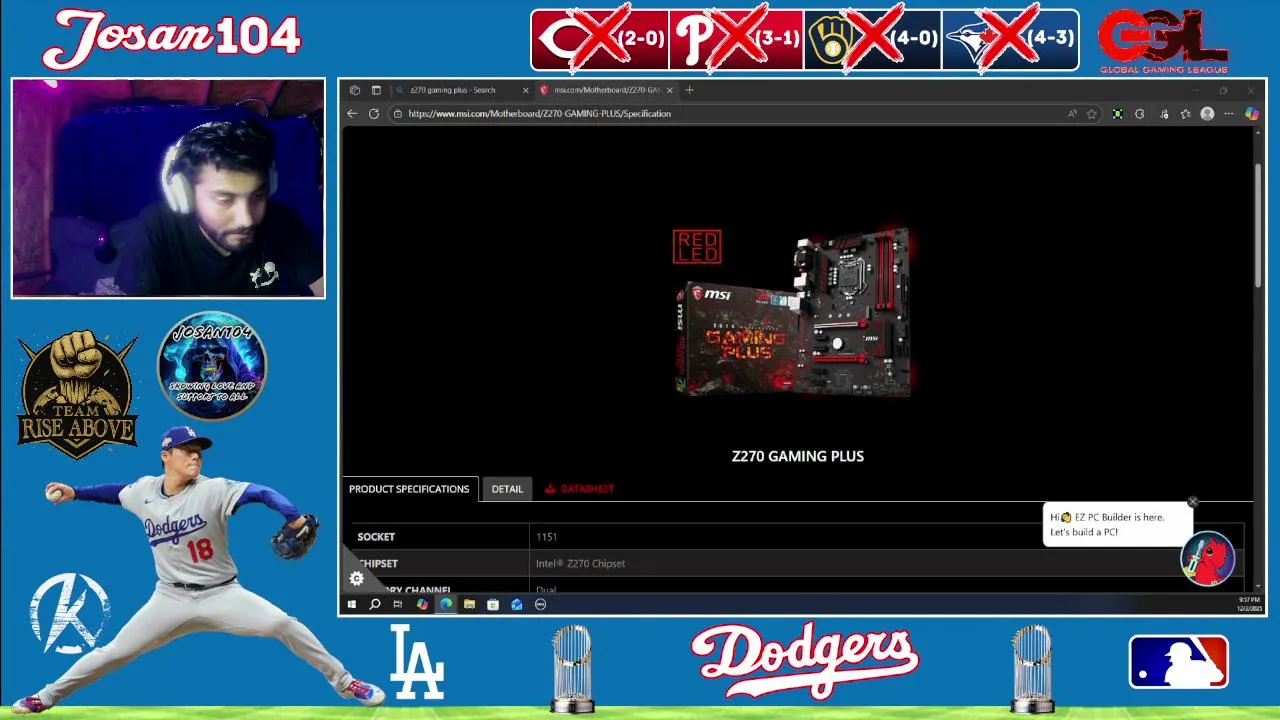Open the Mail app in the taskbar
This screenshot has height=720, width=1280.
[x=517, y=605]
